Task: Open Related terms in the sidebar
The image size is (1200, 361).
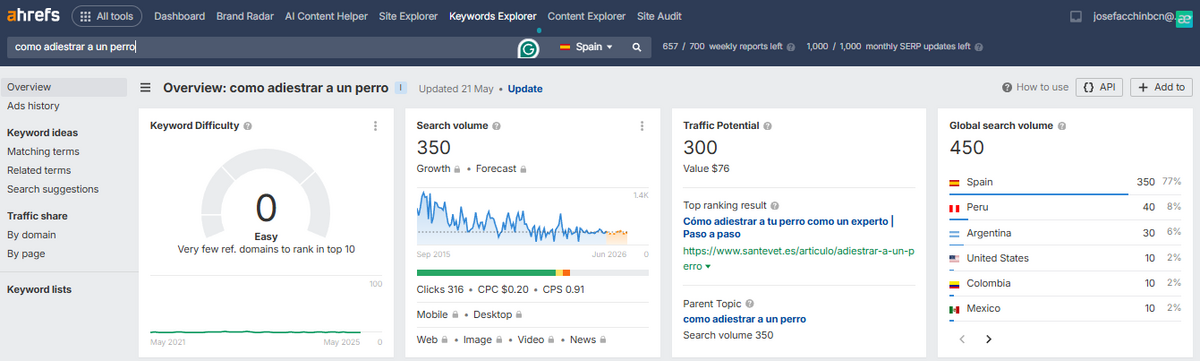Action: (39, 170)
